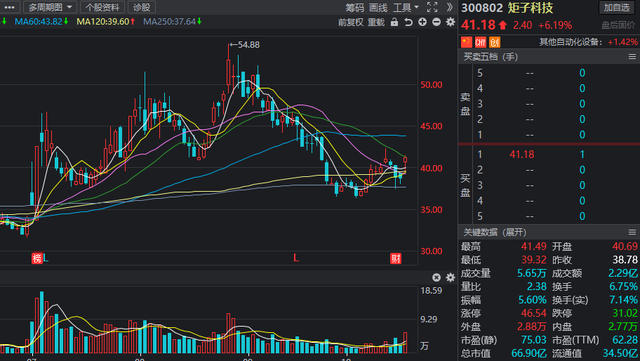Close the volume indicator panel

(x=436, y=278)
